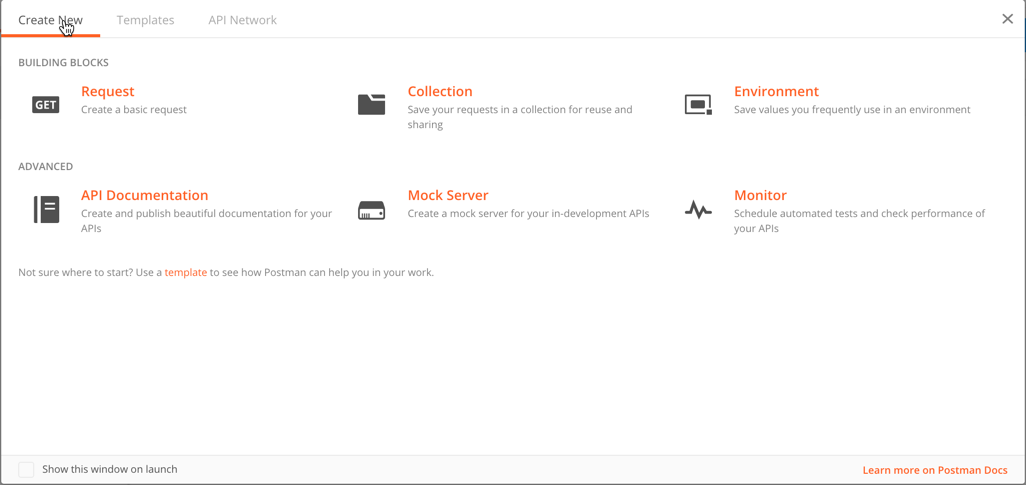The image size is (1026, 485).
Task: Follow the orange template link
Action: tap(186, 272)
